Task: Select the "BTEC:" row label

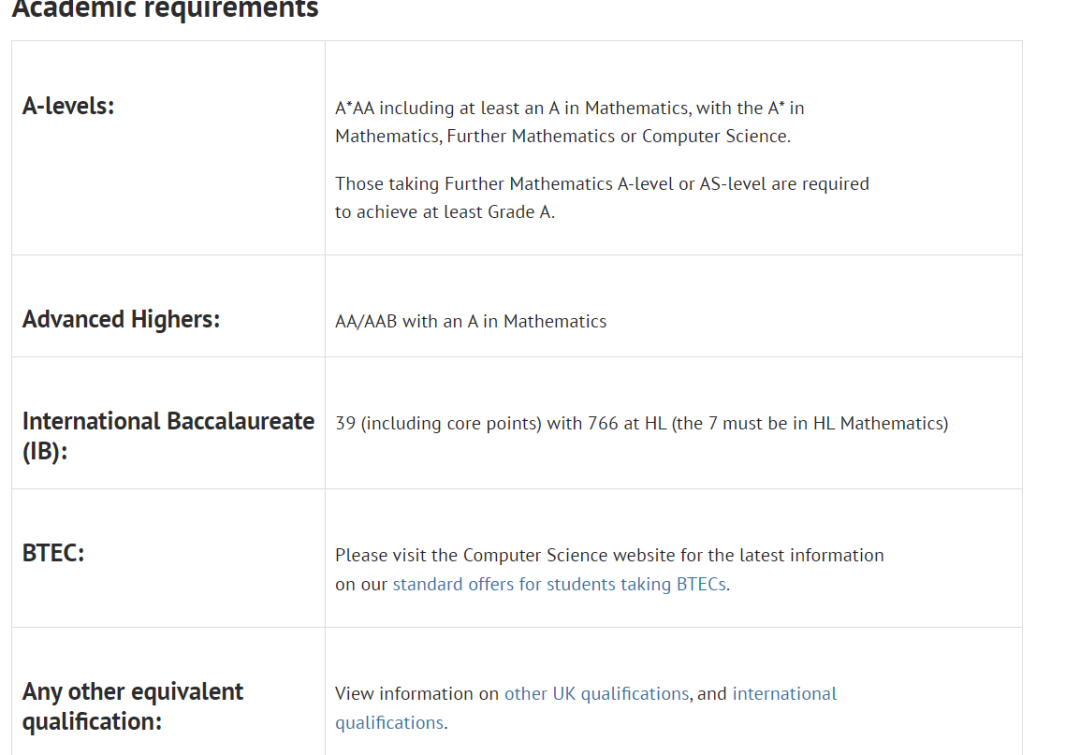Action: point(53,553)
